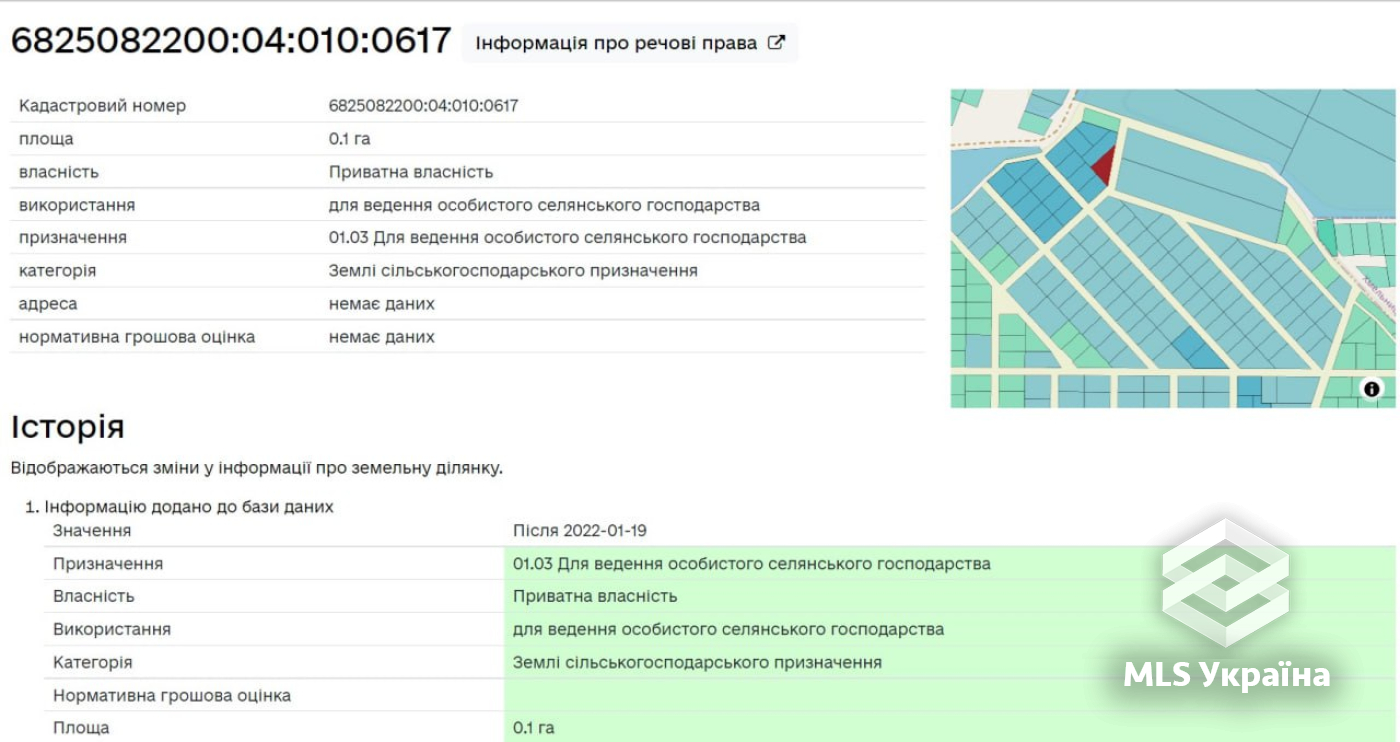This screenshot has width=1400, height=742.
Task: Click the capitalized history 'Площа' label
Action: [x=81, y=728]
